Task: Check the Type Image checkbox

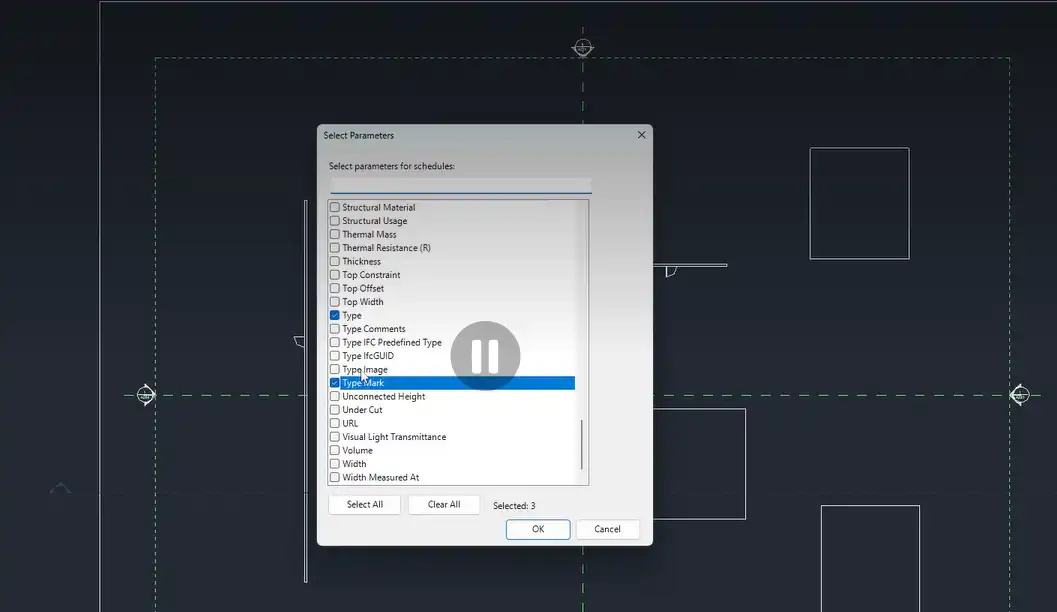Action: 334,369
